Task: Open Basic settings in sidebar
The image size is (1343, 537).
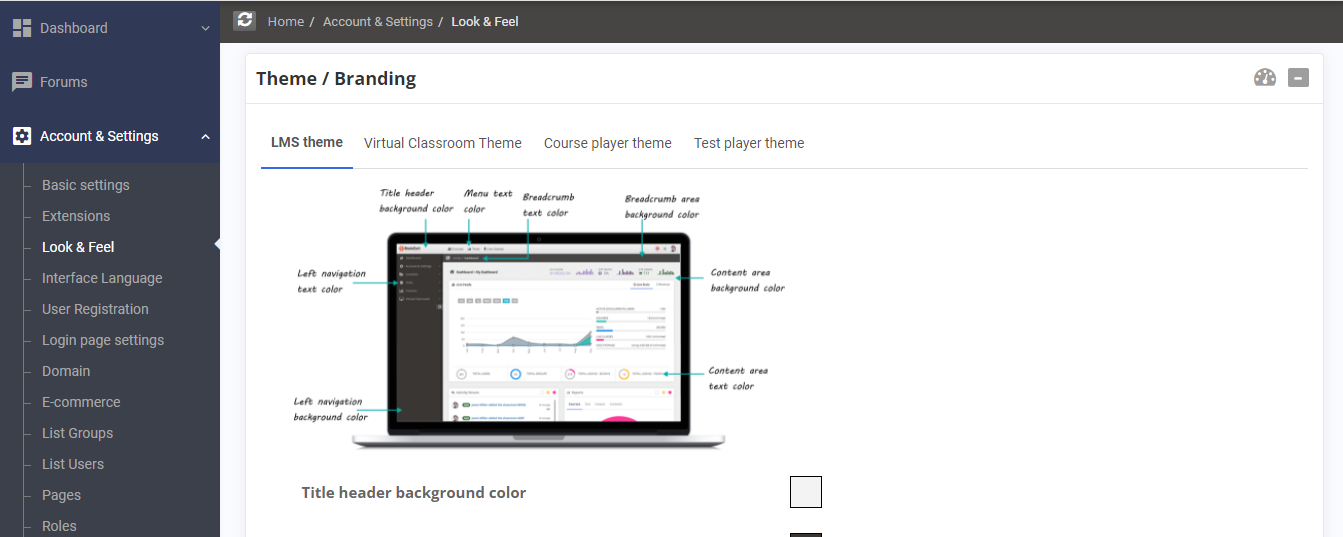Action: (x=86, y=185)
